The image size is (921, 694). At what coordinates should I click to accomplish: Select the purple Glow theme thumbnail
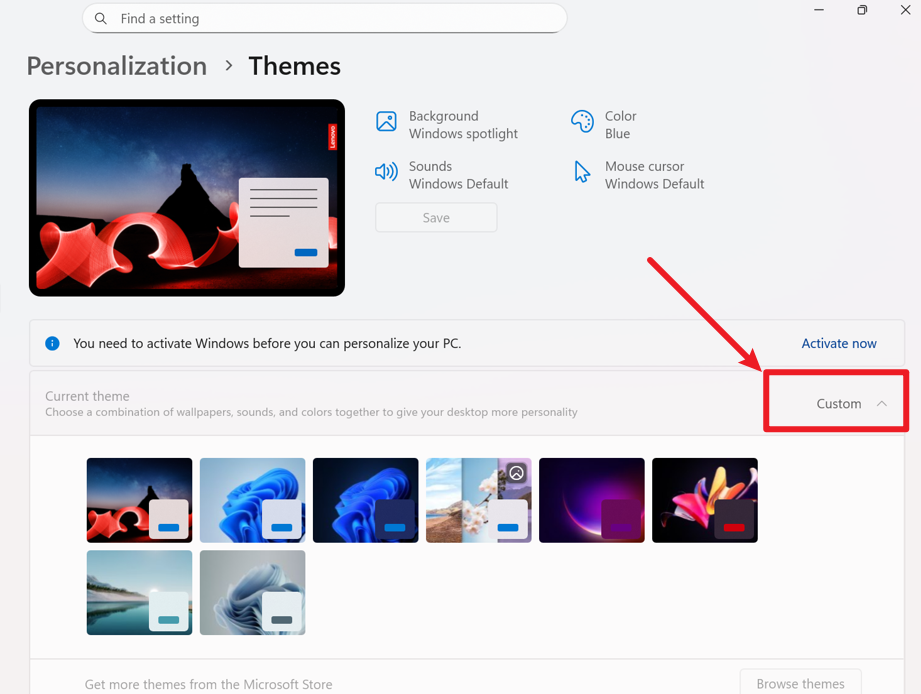(591, 500)
